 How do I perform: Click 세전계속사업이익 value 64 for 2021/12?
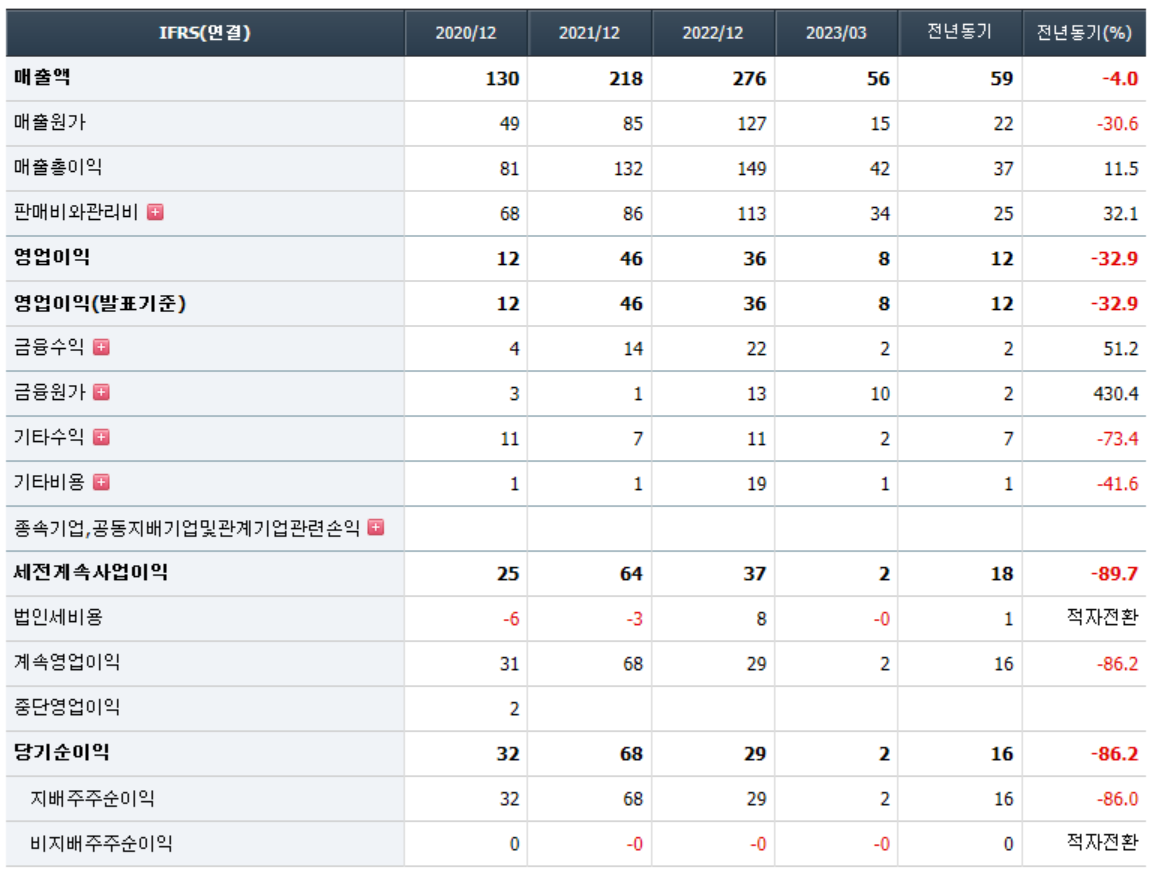[x=631, y=574]
